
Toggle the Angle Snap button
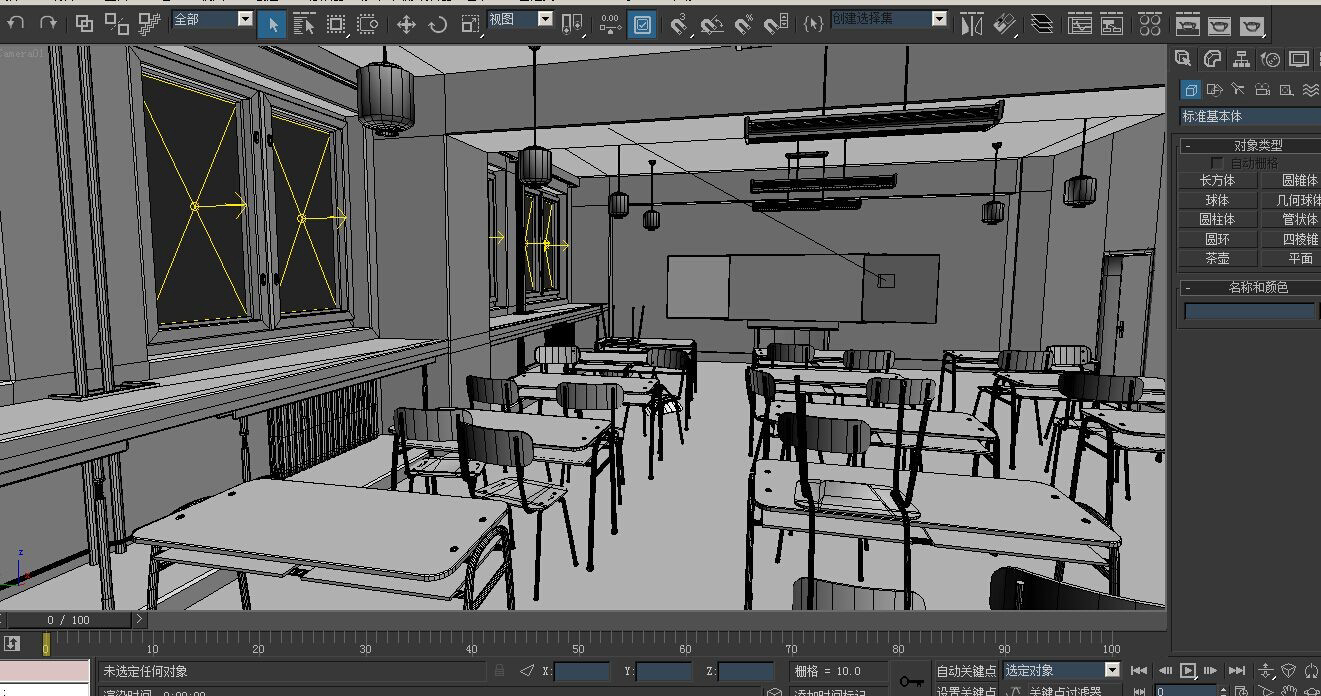[712, 24]
